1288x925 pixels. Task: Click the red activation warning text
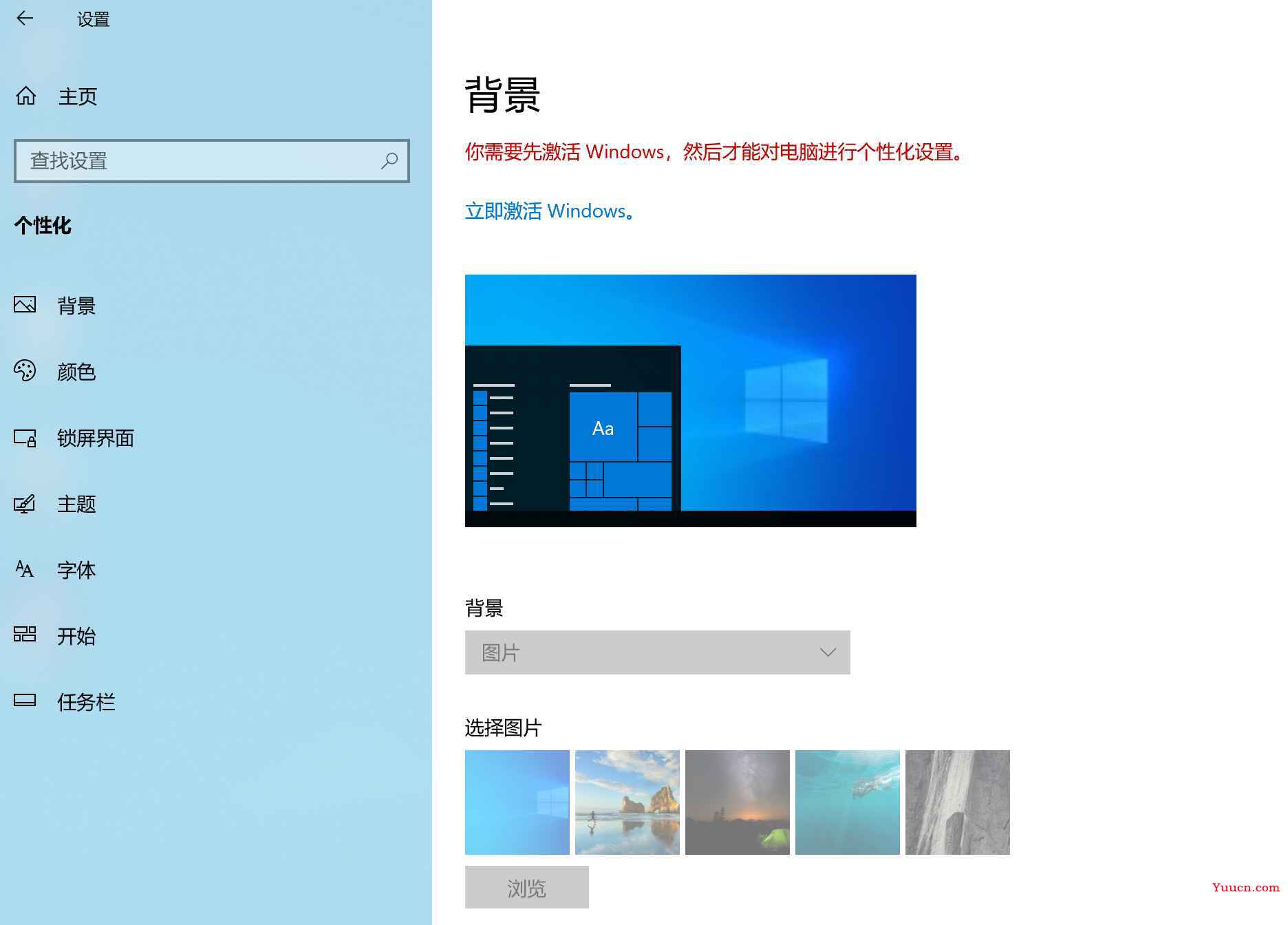714,151
